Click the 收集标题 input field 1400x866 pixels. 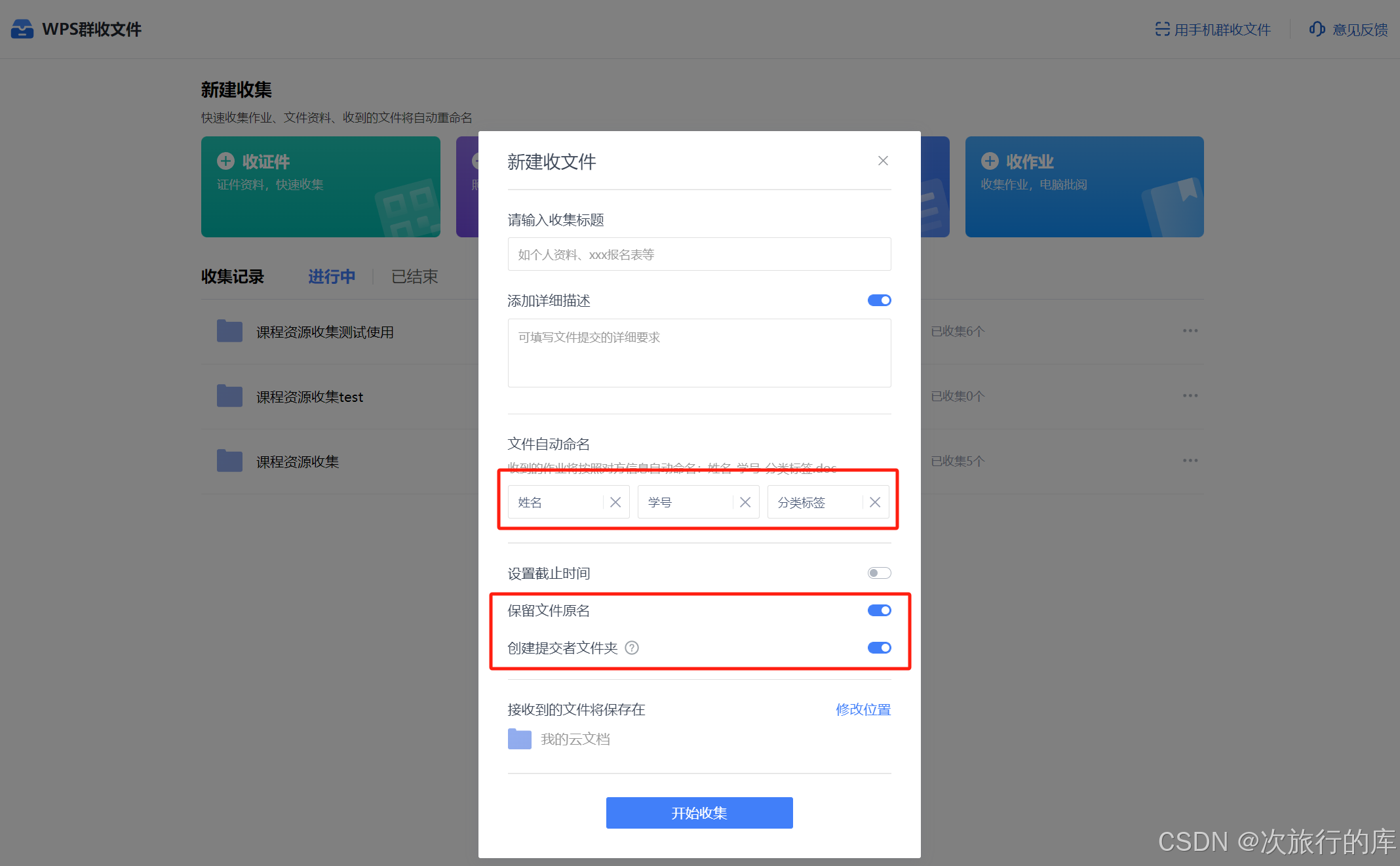tap(699, 254)
